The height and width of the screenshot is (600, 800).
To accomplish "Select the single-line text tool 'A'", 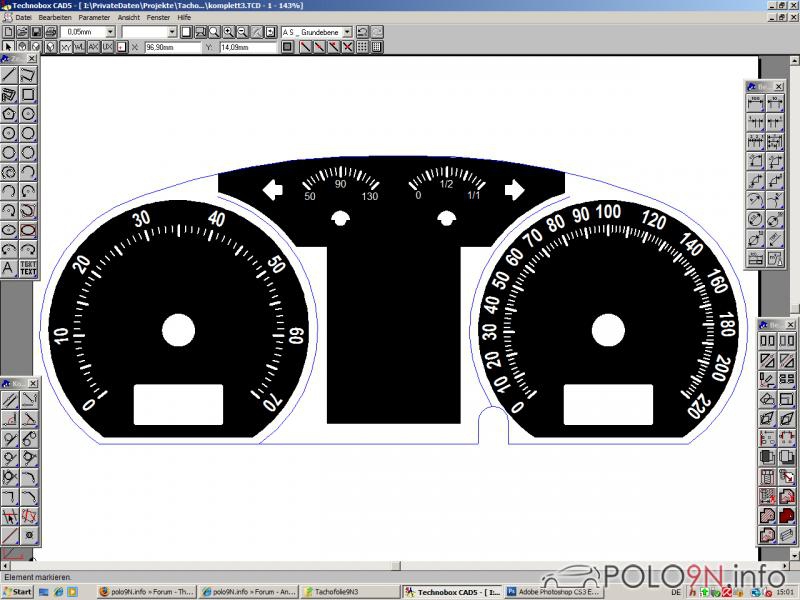I will [x=9, y=268].
